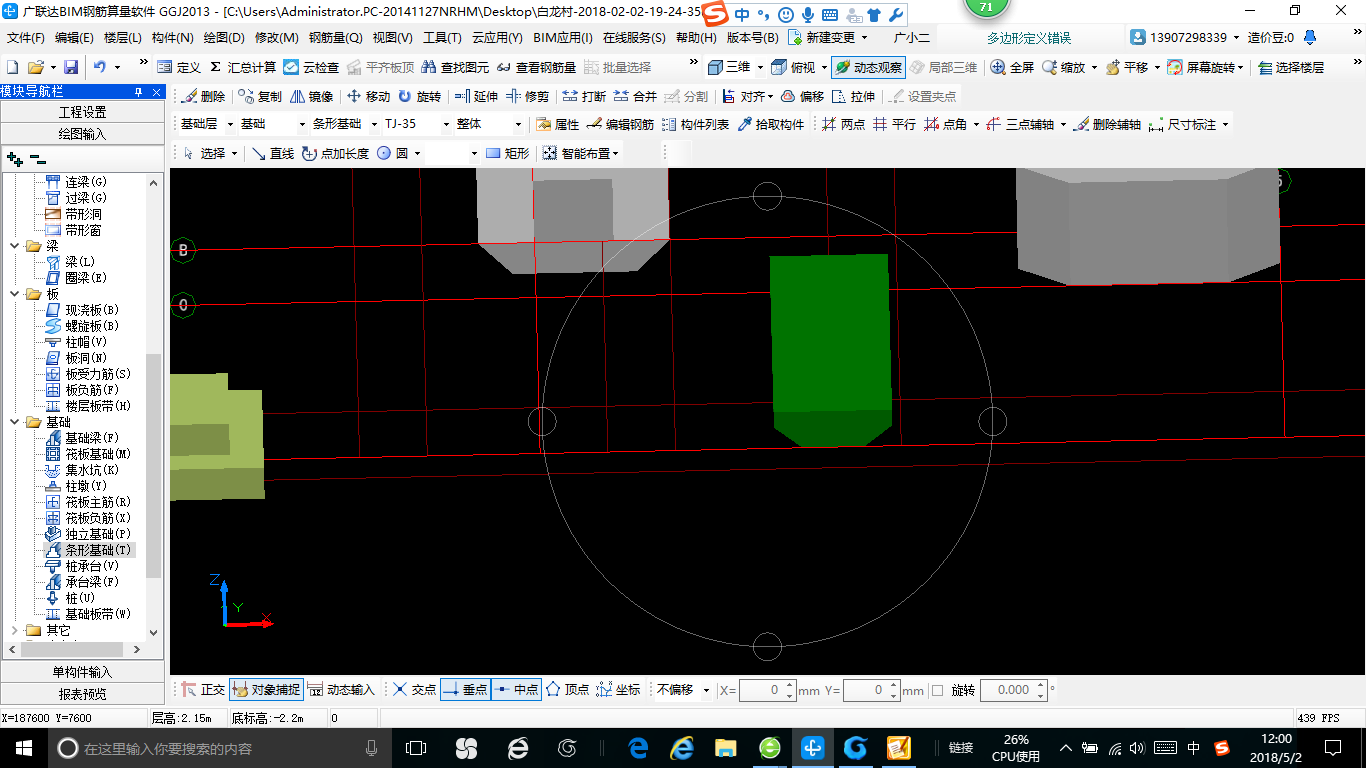Click 全屏 full screen view icon
The height and width of the screenshot is (768, 1366).
(x=1012, y=67)
